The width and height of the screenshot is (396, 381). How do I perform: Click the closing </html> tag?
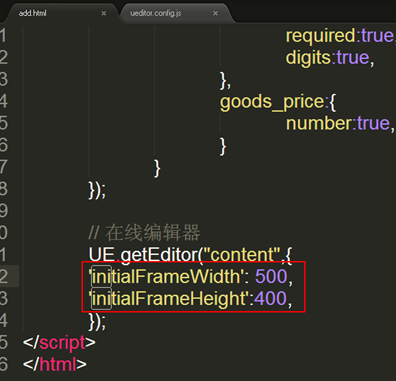click(x=55, y=364)
